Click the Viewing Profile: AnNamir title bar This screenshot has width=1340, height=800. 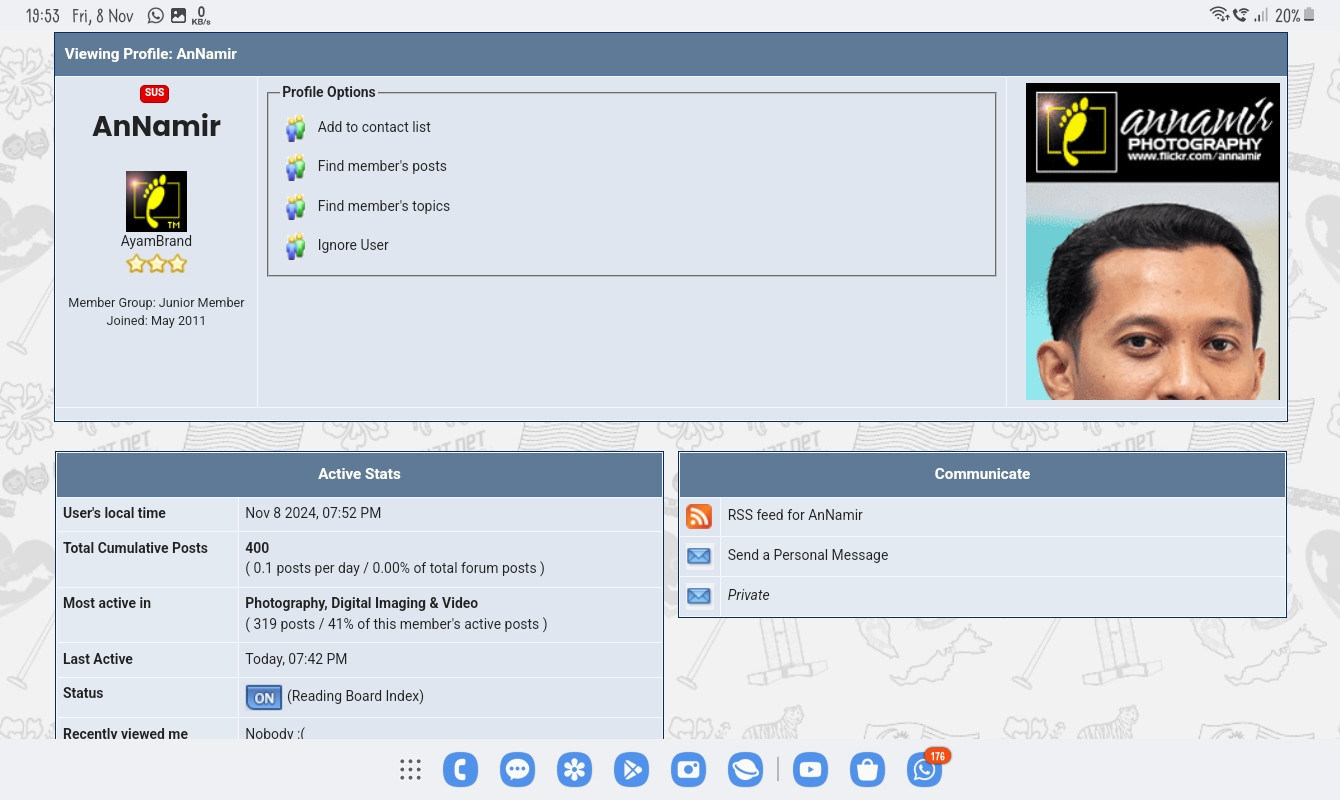[x=671, y=54]
